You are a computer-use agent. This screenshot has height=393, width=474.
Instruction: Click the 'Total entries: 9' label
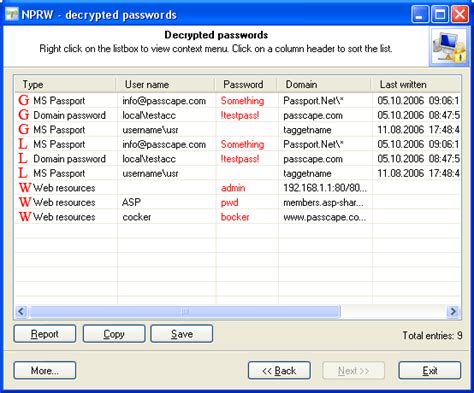(x=432, y=335)
